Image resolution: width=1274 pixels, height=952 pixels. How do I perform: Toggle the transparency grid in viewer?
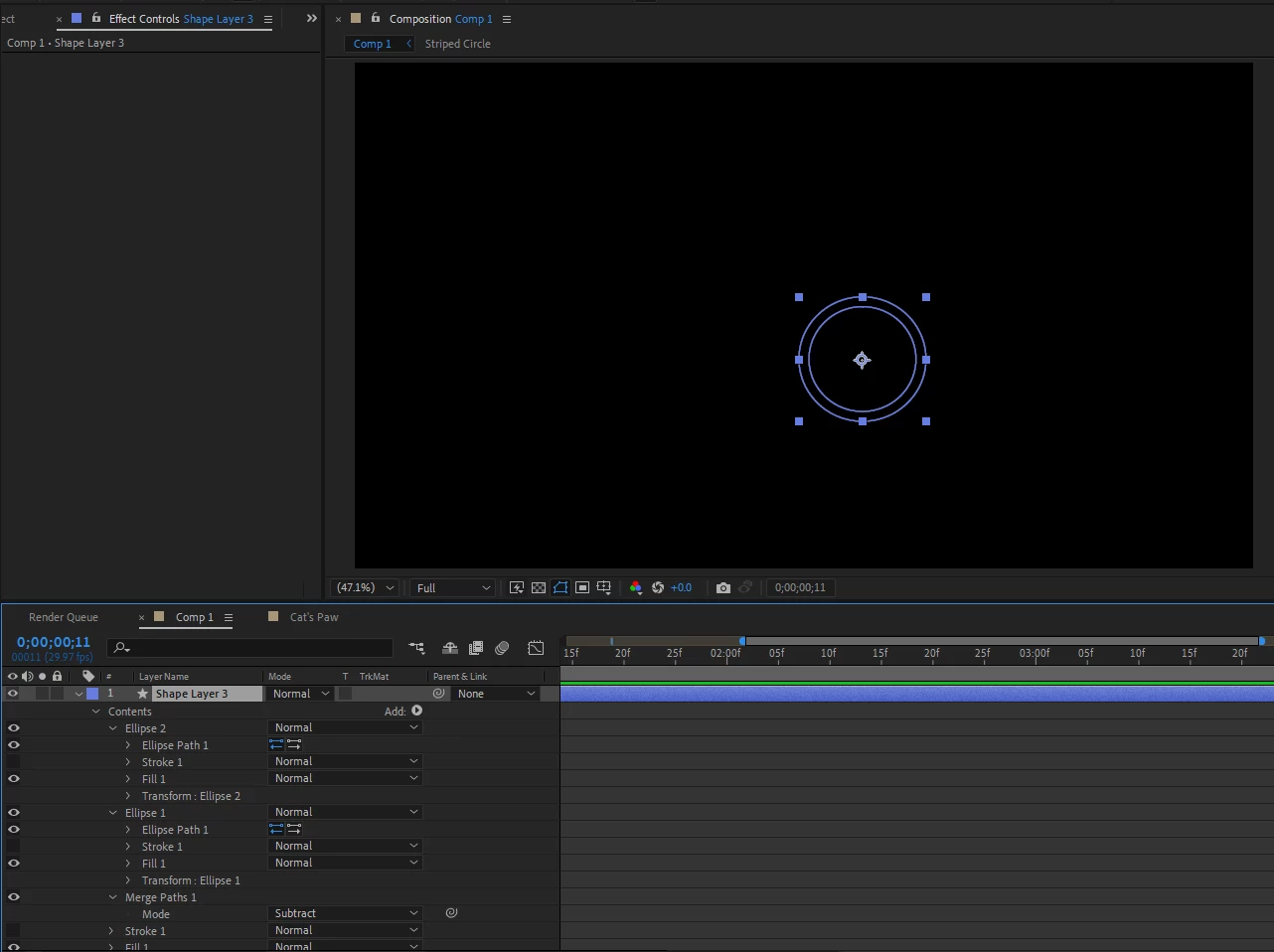point(539,587)
